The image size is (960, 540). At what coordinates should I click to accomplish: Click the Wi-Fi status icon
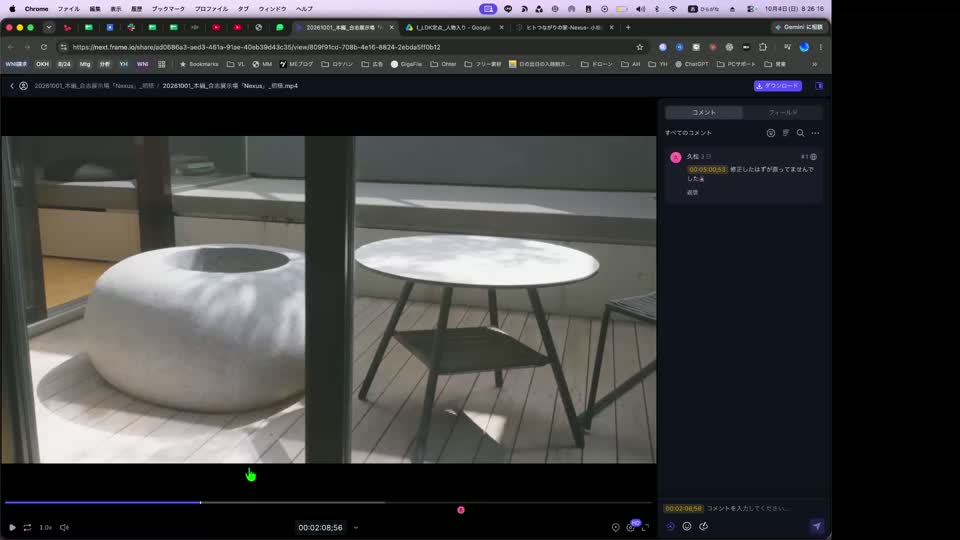673,9
